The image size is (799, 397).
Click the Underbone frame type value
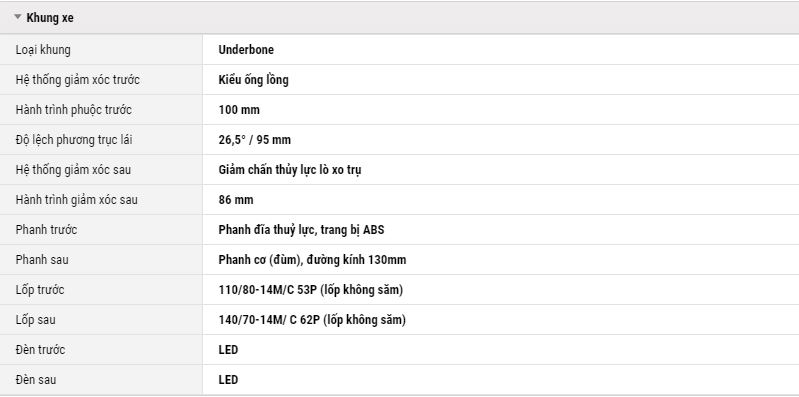[x=246, y=49]
